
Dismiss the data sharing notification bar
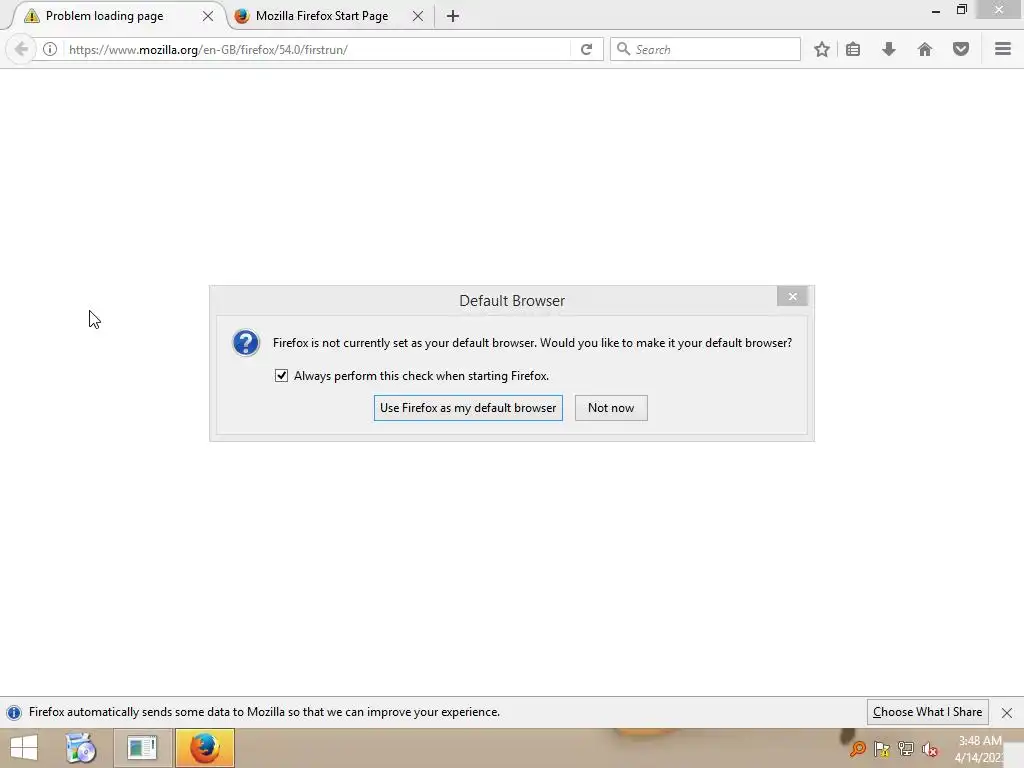[1007, 712]
